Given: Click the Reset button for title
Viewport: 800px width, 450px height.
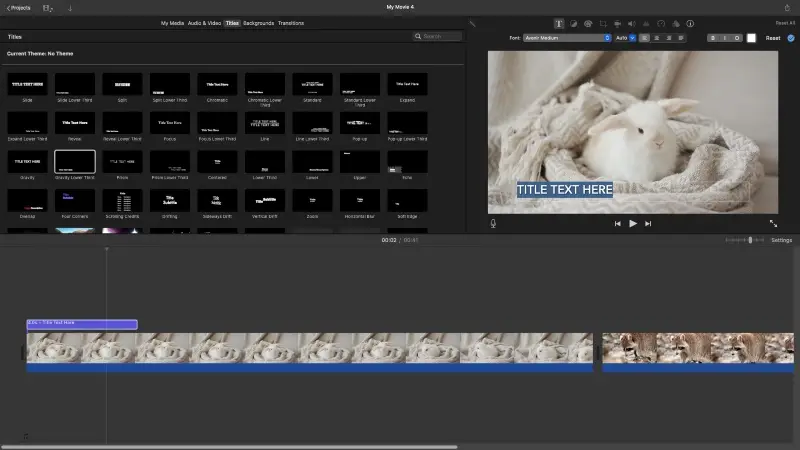Looking at the screenshot, I should (x=773, y=38).
